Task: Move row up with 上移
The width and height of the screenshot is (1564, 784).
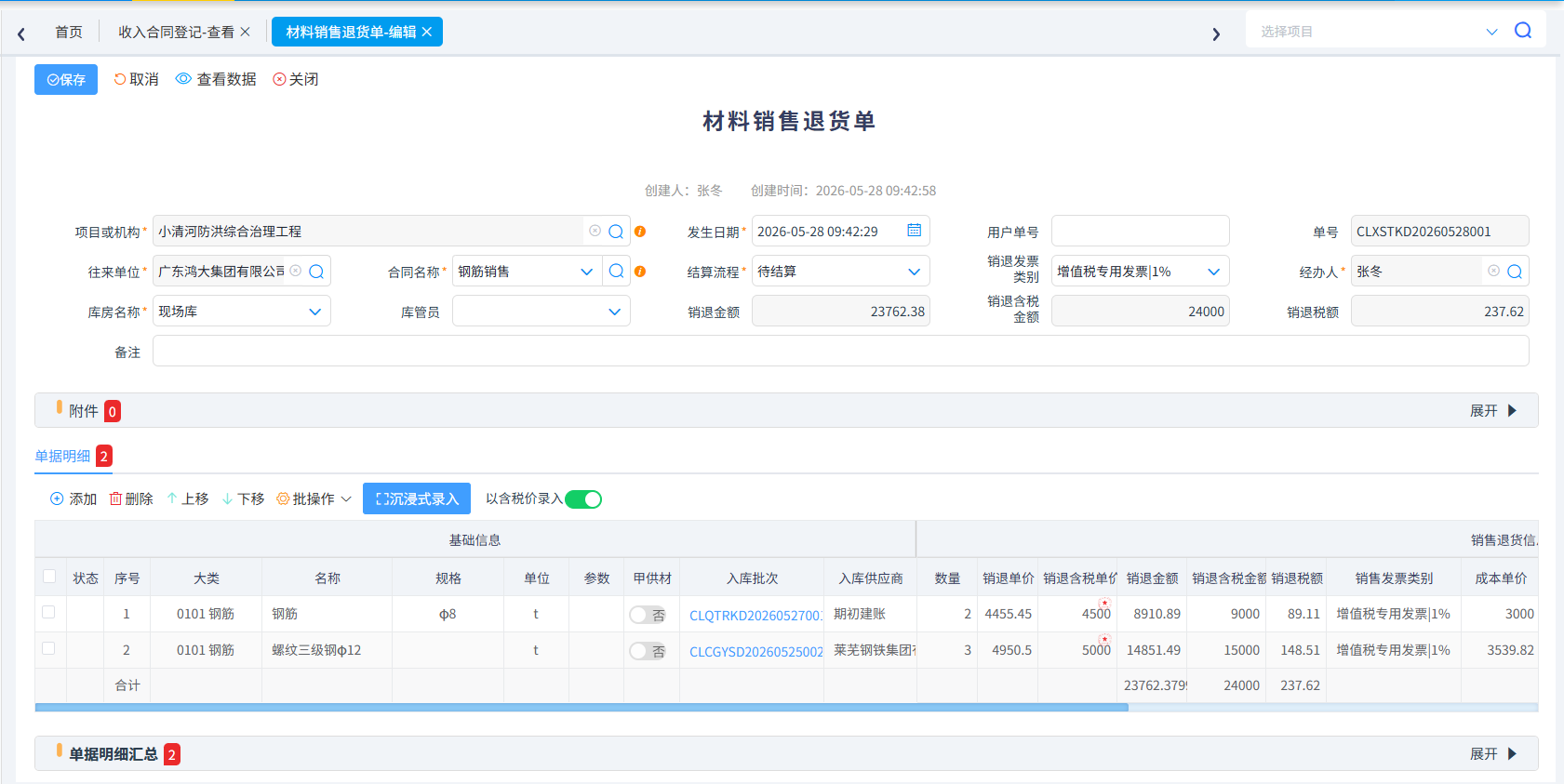Action: click(x=187, y=499)
